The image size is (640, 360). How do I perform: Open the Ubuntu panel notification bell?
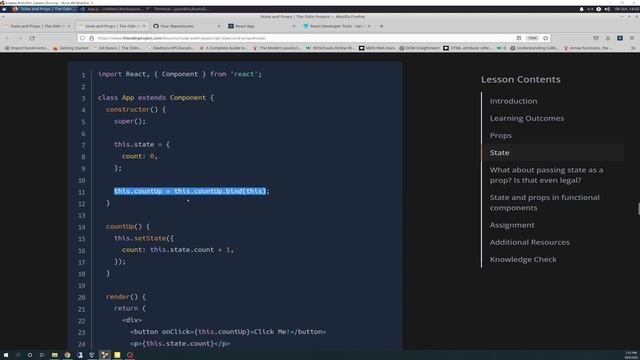coord(581,9)
